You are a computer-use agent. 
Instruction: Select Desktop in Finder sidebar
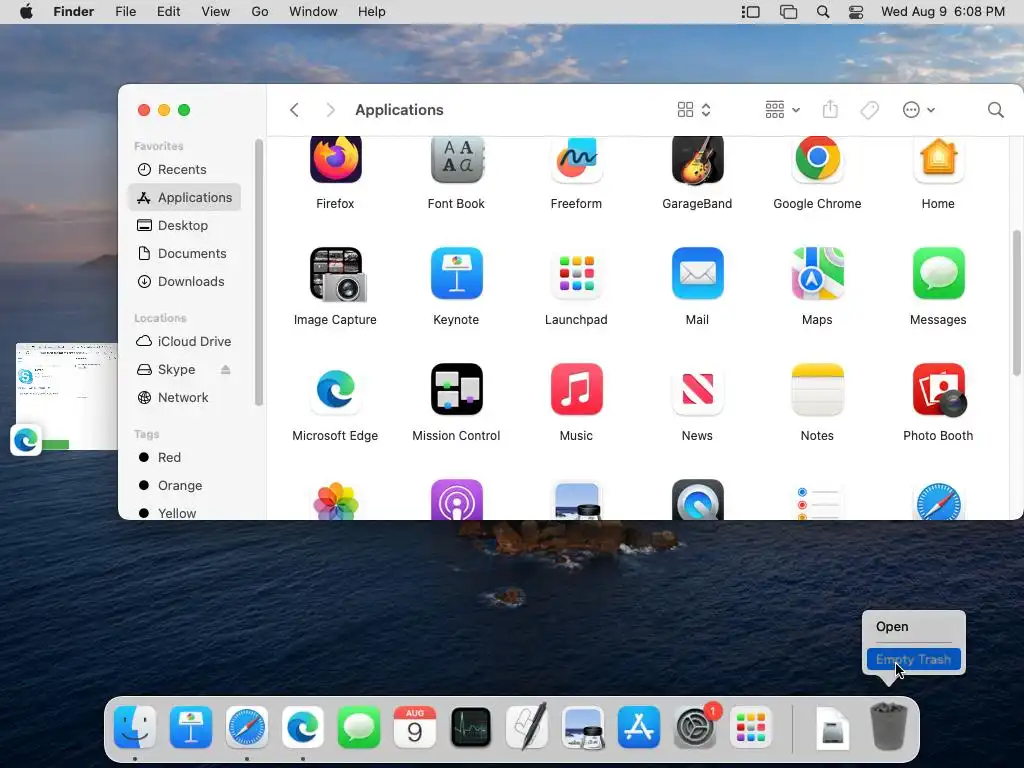coord(185,225)
